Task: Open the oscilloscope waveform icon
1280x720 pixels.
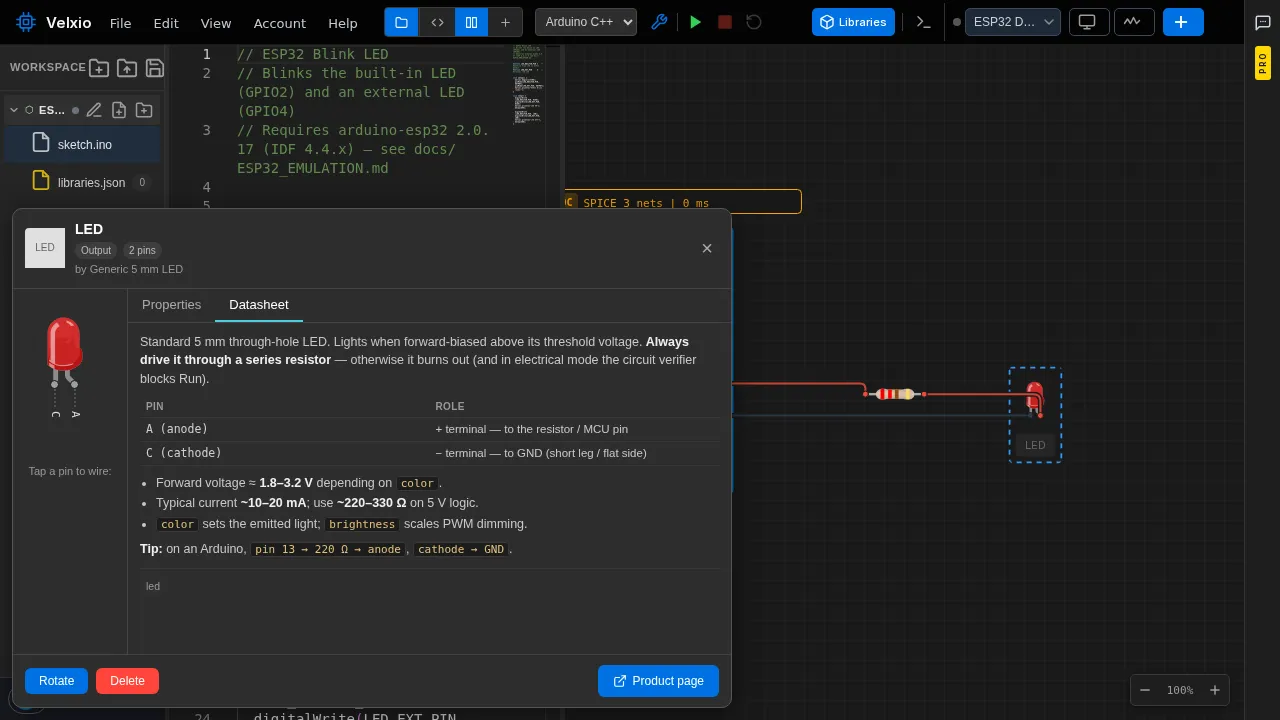Action: click(x=1132, y=22)
